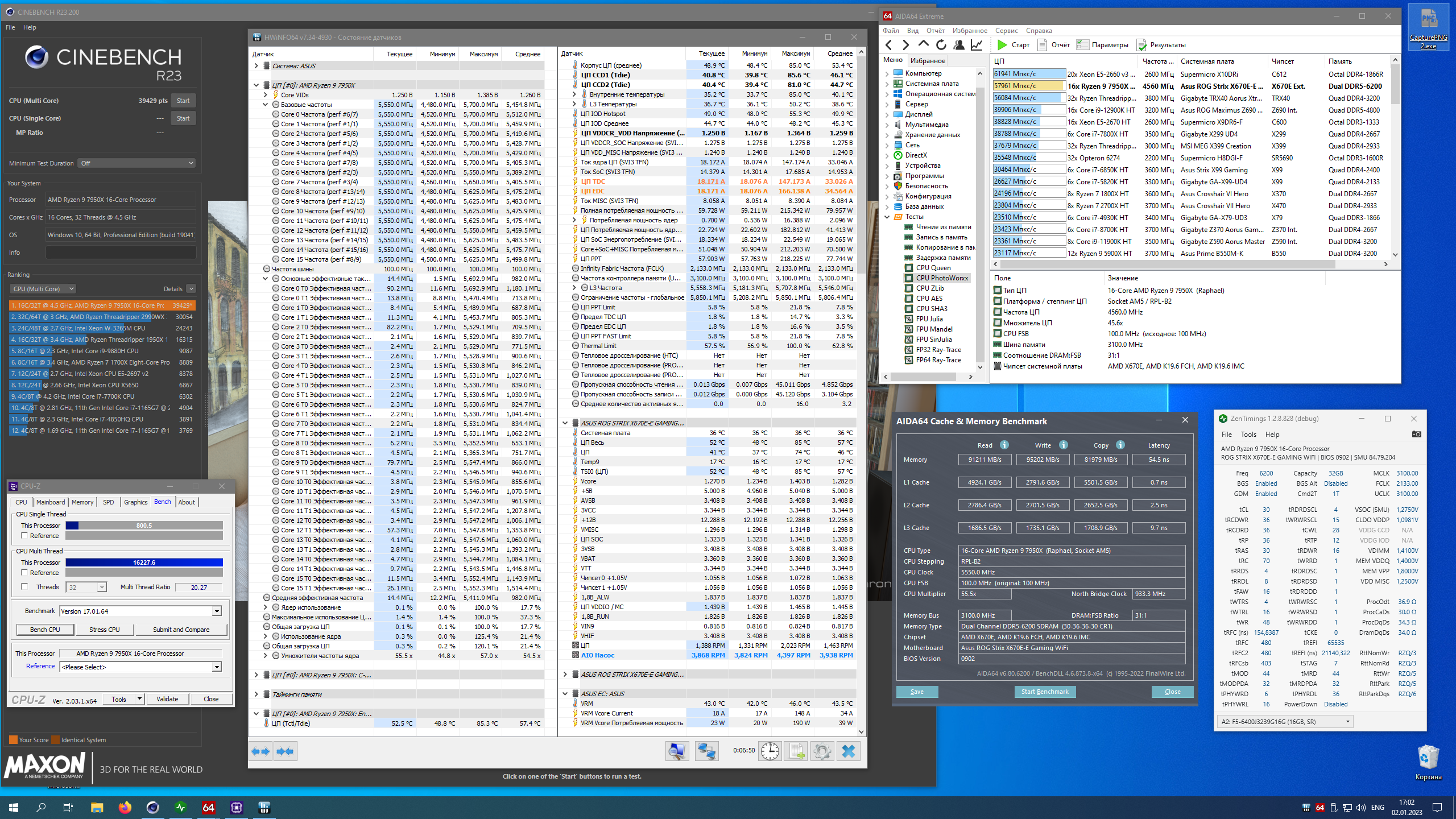
Task: Open Firefox from the taskbar
Action: [x=125, y=807]
